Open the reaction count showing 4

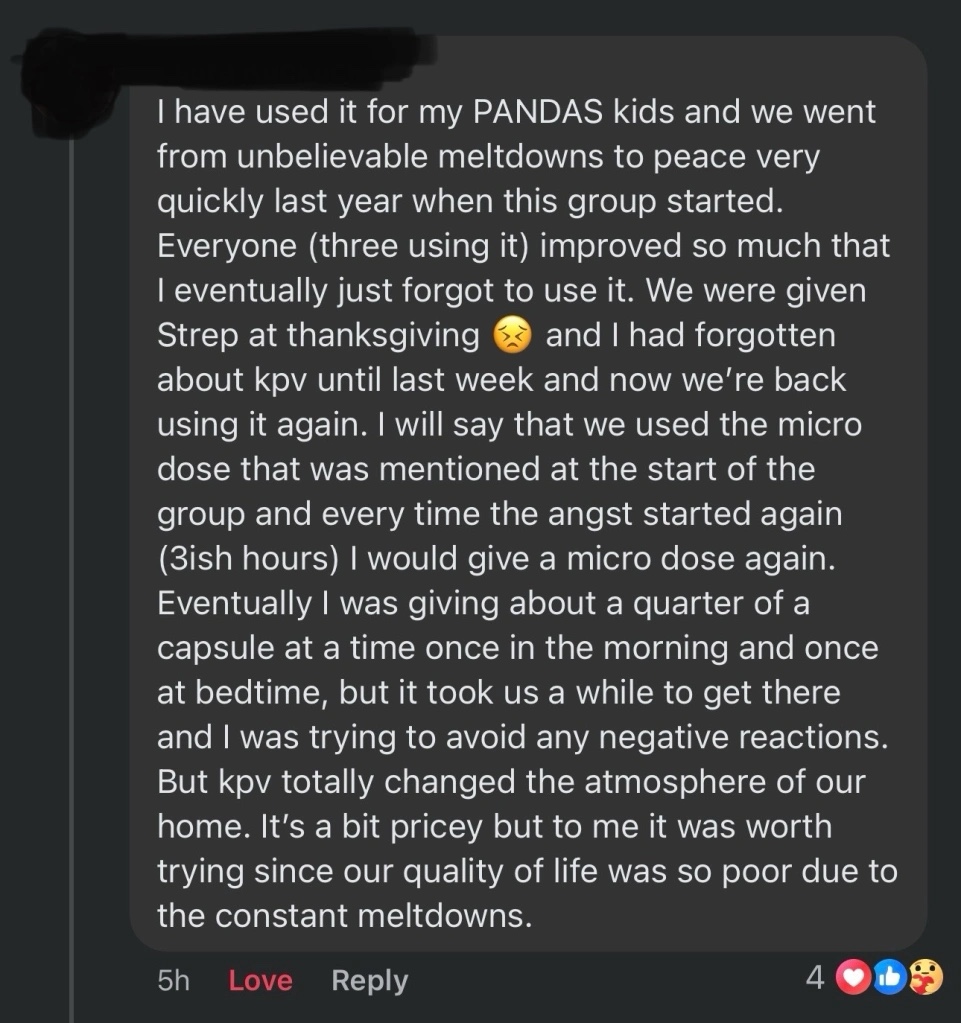pos(815,981)
